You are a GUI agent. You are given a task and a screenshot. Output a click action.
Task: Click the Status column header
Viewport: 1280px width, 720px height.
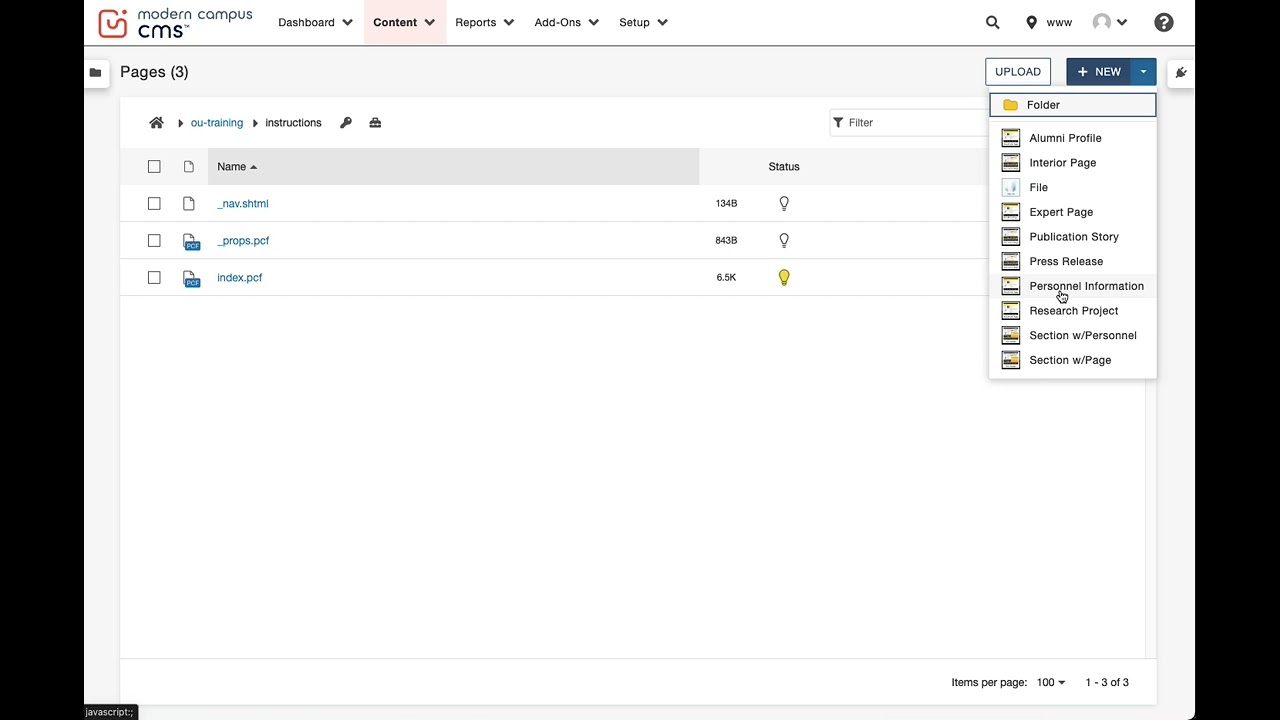click(784, 167)
